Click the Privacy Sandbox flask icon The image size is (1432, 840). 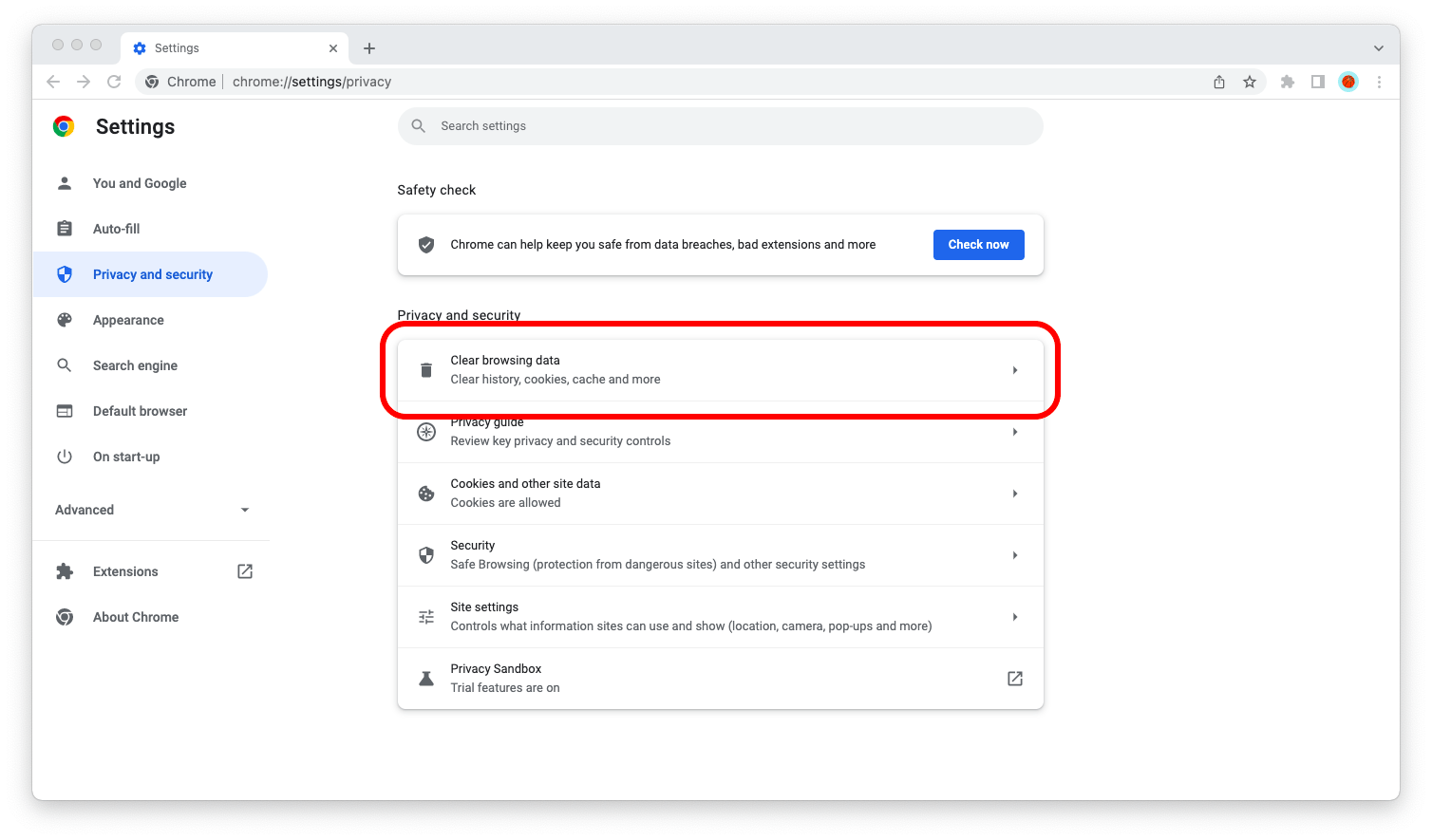point(425,678)
